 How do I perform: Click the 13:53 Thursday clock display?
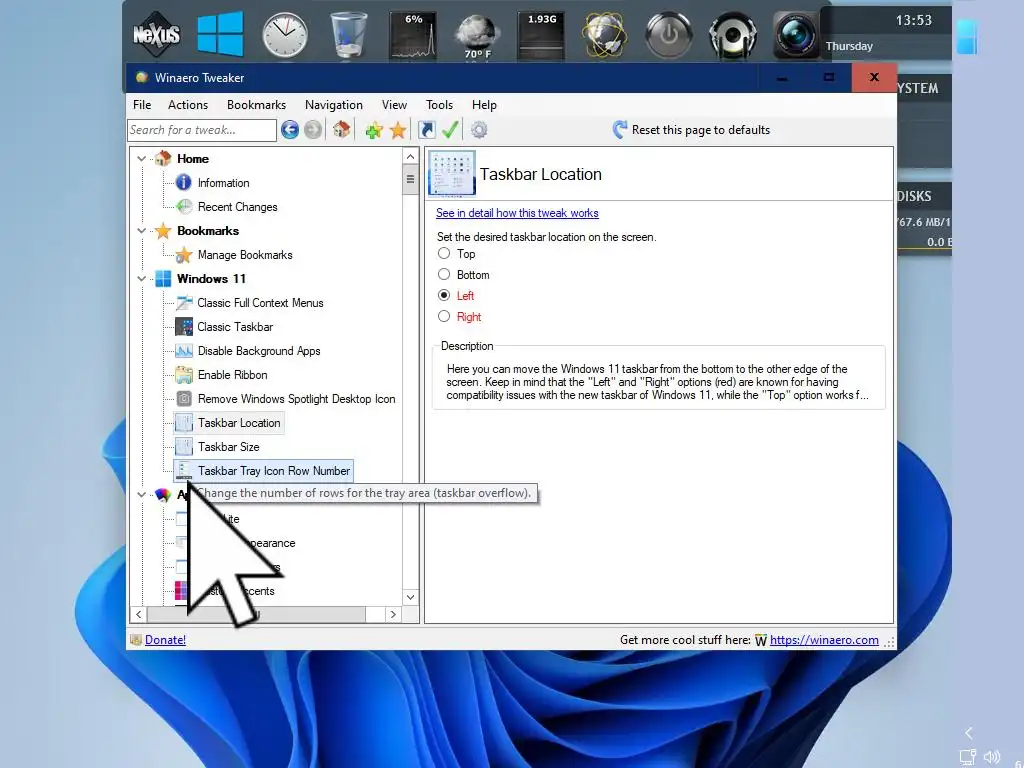pos(885,33)
